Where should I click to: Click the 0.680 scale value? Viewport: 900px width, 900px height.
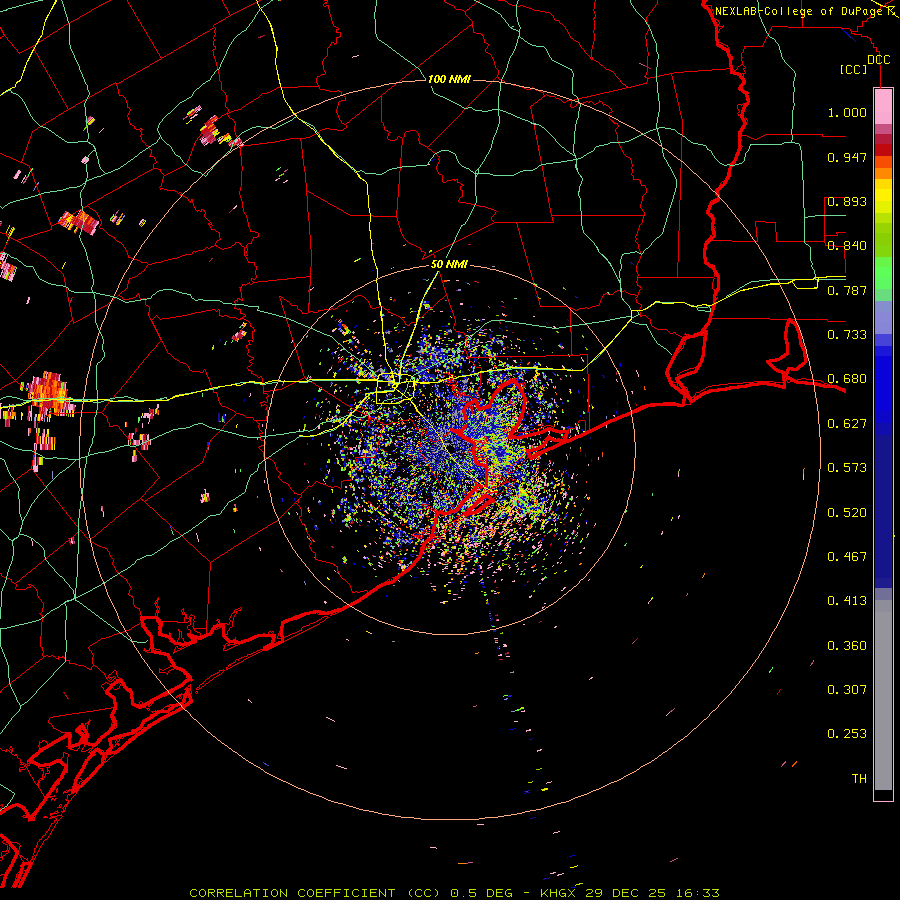(x=847, y=379)
